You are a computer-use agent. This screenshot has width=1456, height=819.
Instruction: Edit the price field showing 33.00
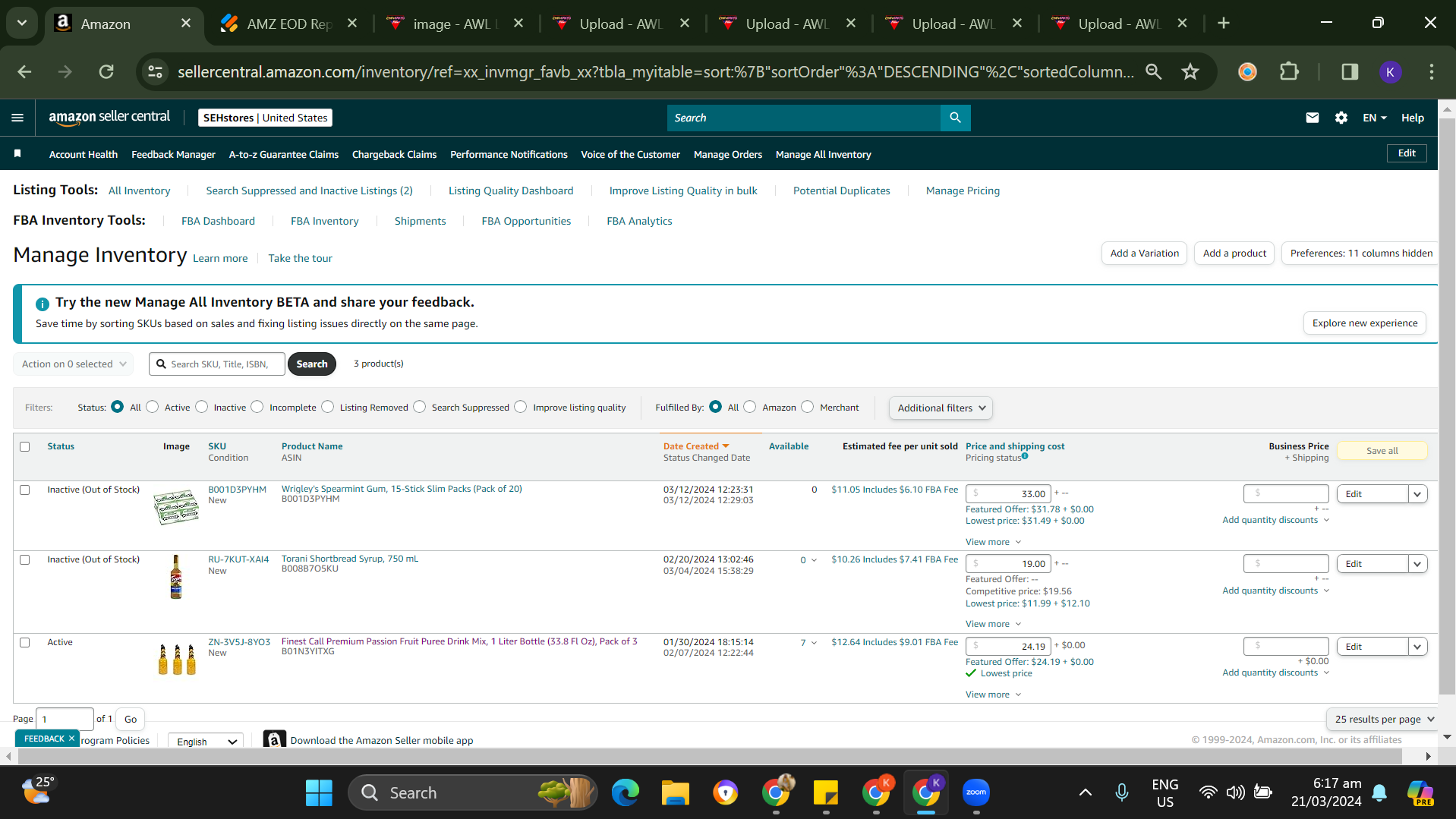[1008, 494]
